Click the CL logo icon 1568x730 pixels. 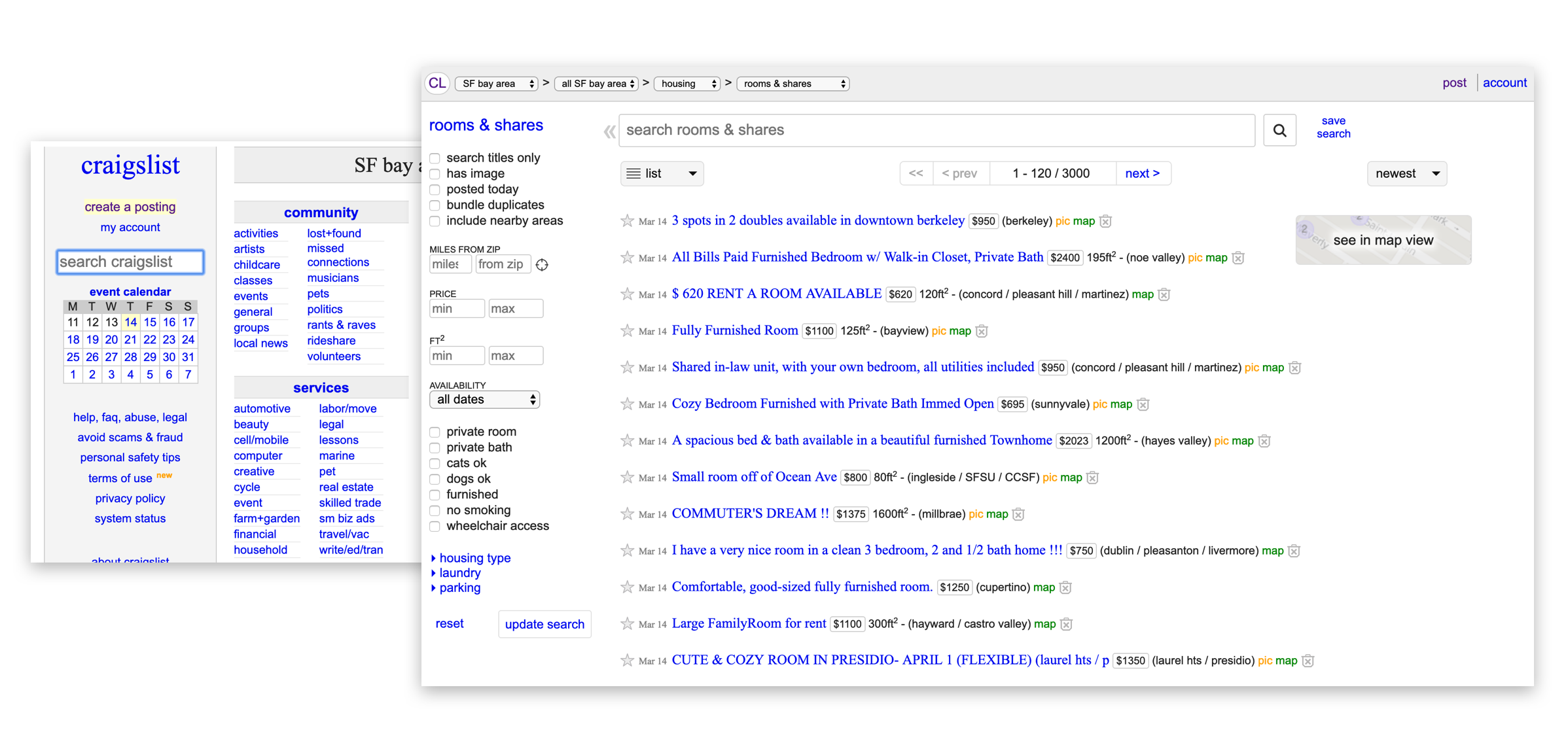point(437,84)
